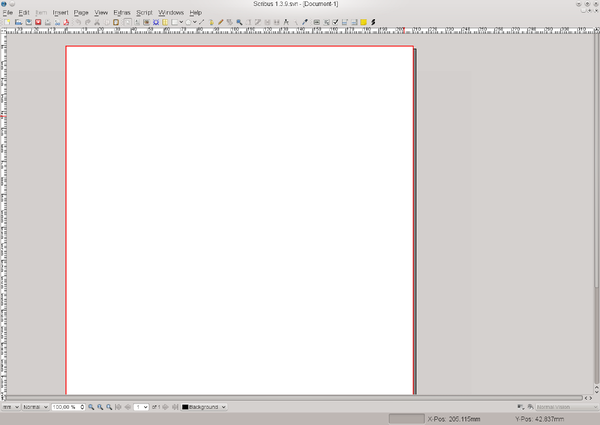
Task: Open the image preview quality dropdown labeled Normal
Action: tap(35, 407)
